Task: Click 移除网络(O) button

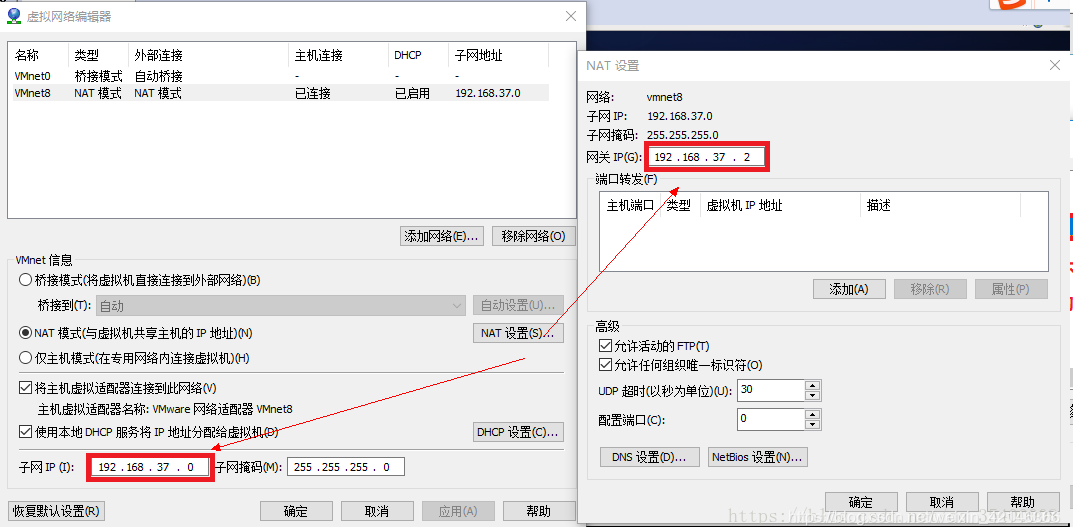Action: 534,236
